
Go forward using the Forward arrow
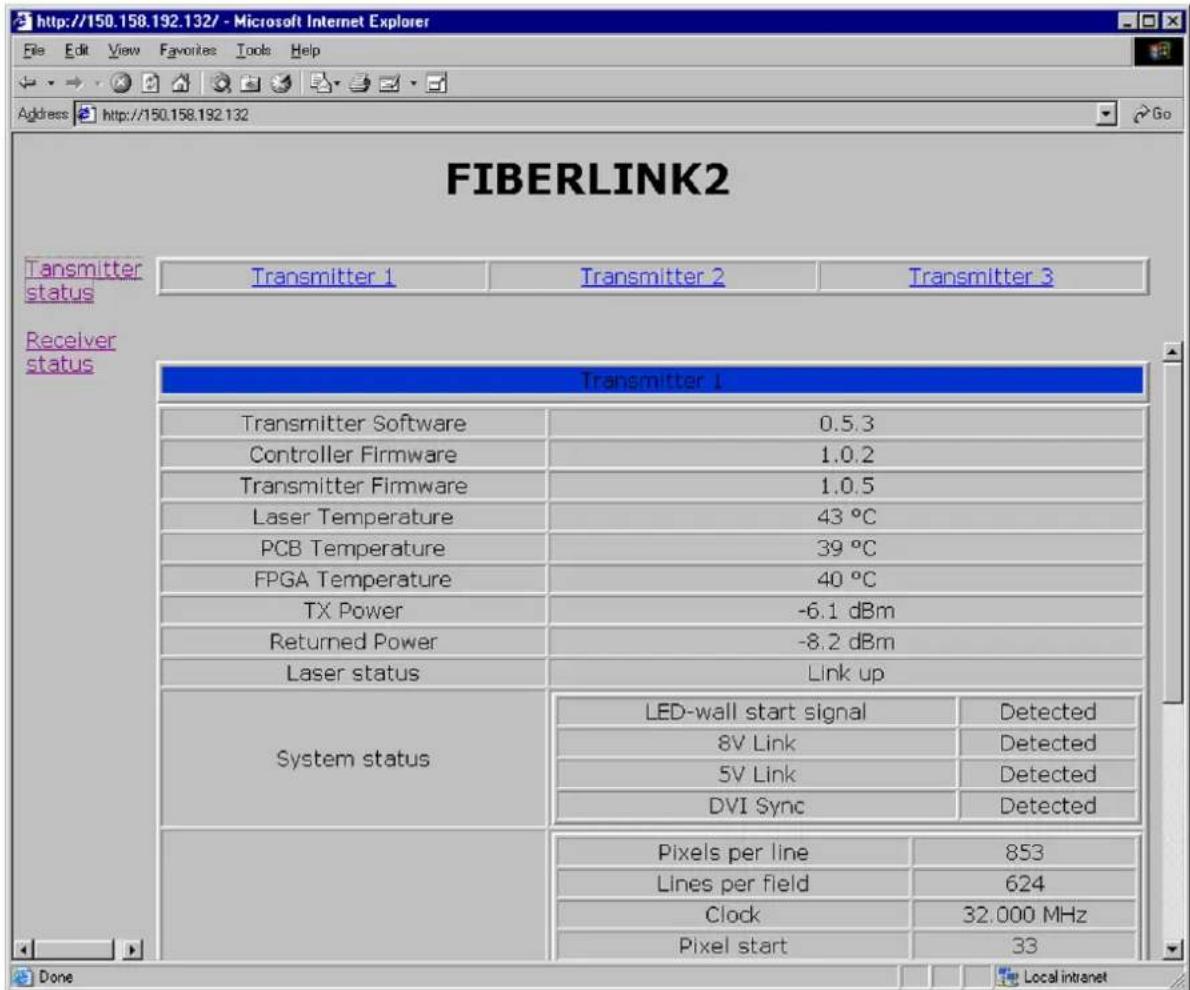(74, 83)
